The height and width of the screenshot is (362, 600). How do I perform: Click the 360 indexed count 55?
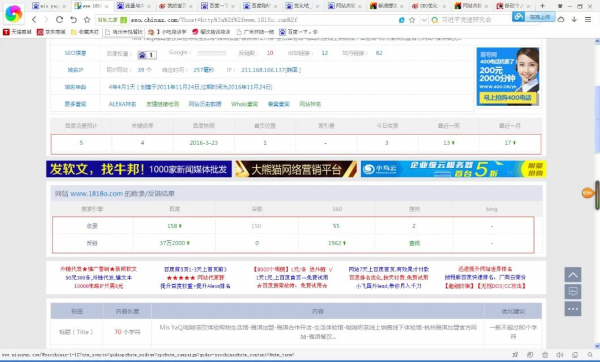click(x=336, y=226)
